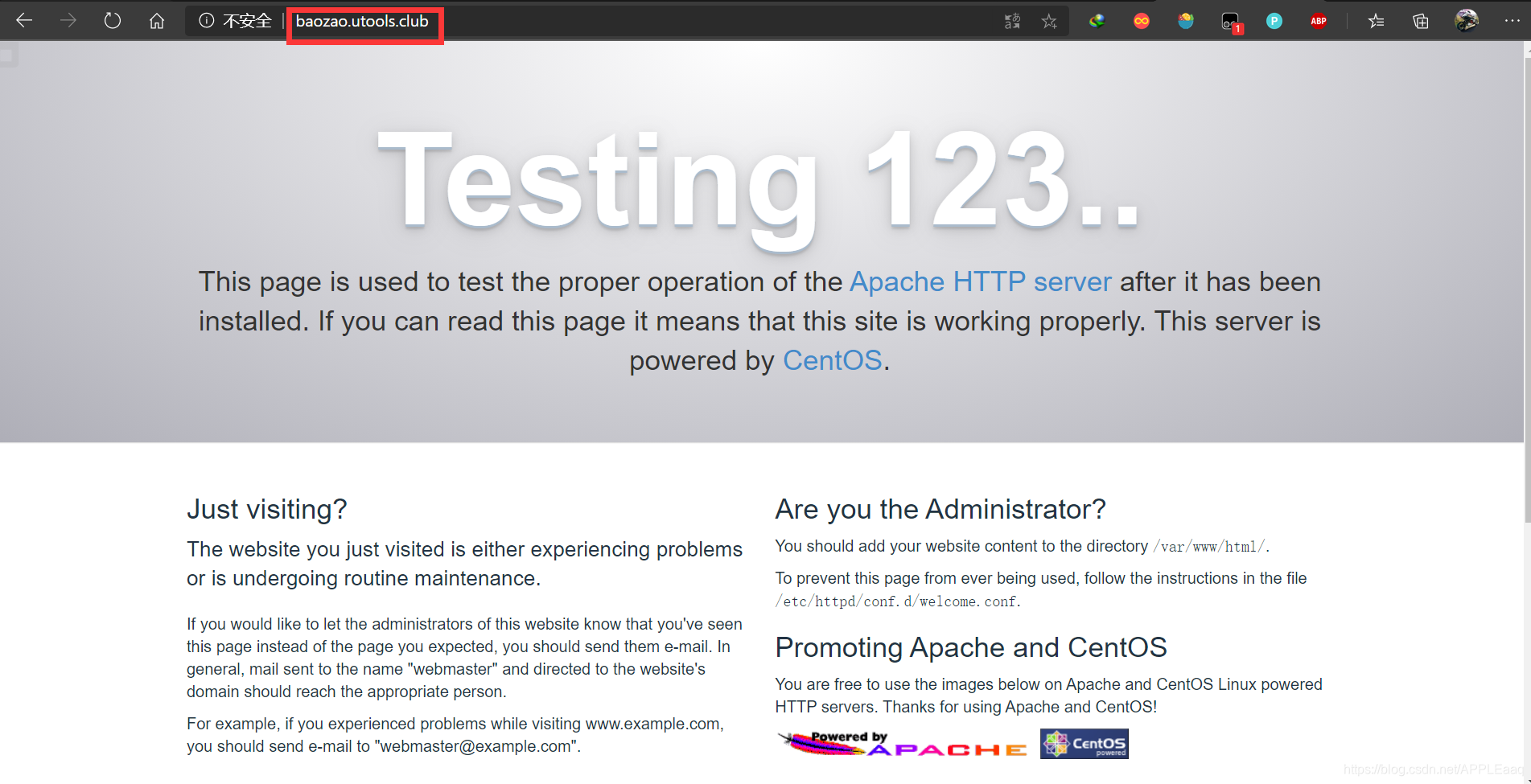Open the Adblock Plus ABP extension
This screenshot has height=784, width=1531.
click(x=1319, y=21)
